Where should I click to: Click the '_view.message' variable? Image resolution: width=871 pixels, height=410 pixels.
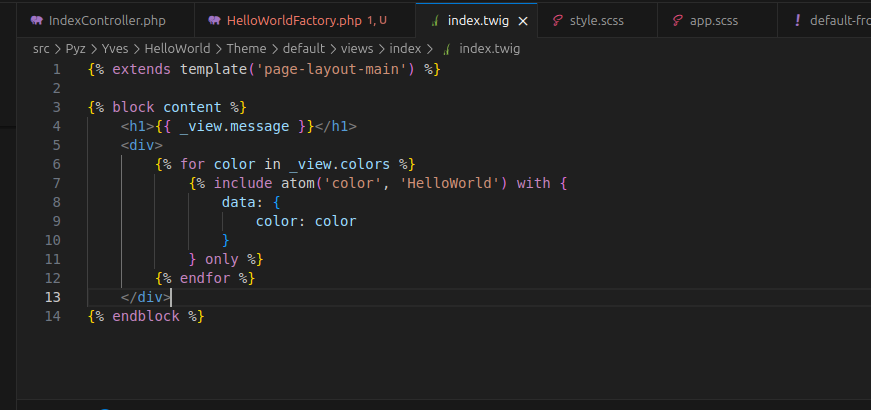[234, 127]
